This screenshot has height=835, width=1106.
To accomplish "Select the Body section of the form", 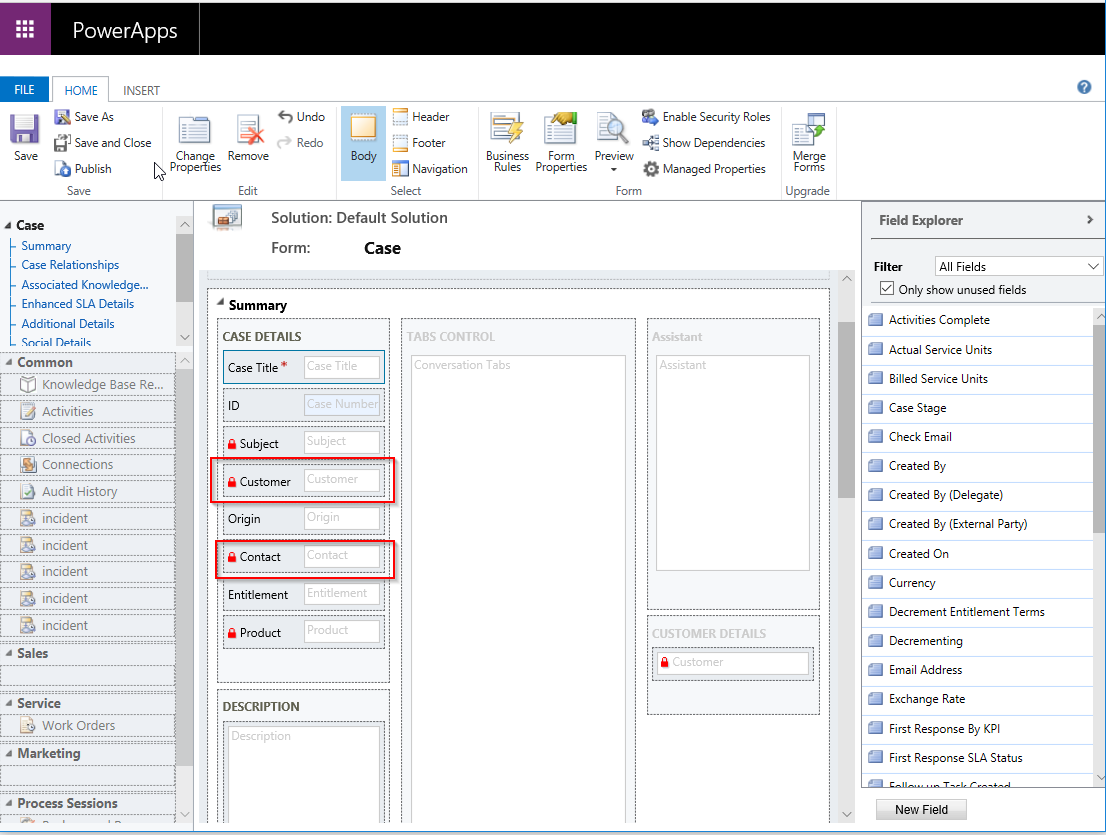I will tap(363, 143).
